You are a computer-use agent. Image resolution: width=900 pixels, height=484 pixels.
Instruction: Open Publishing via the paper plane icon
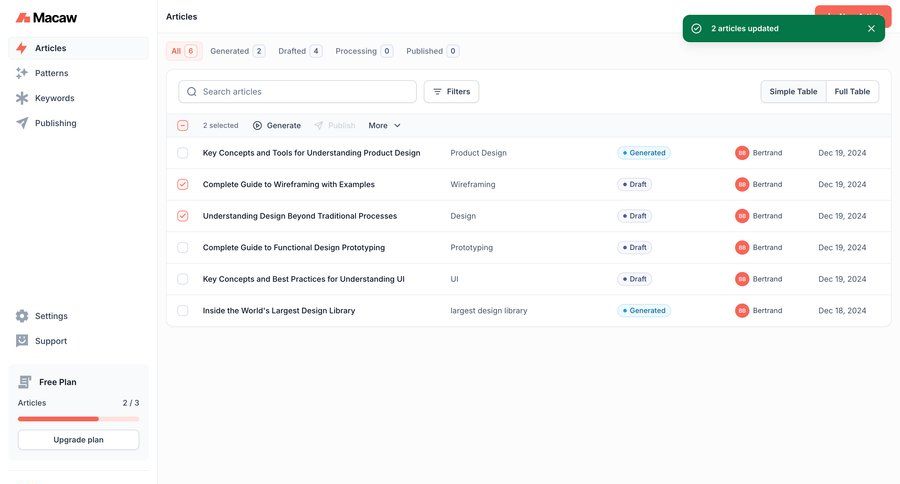coord(22,123)
